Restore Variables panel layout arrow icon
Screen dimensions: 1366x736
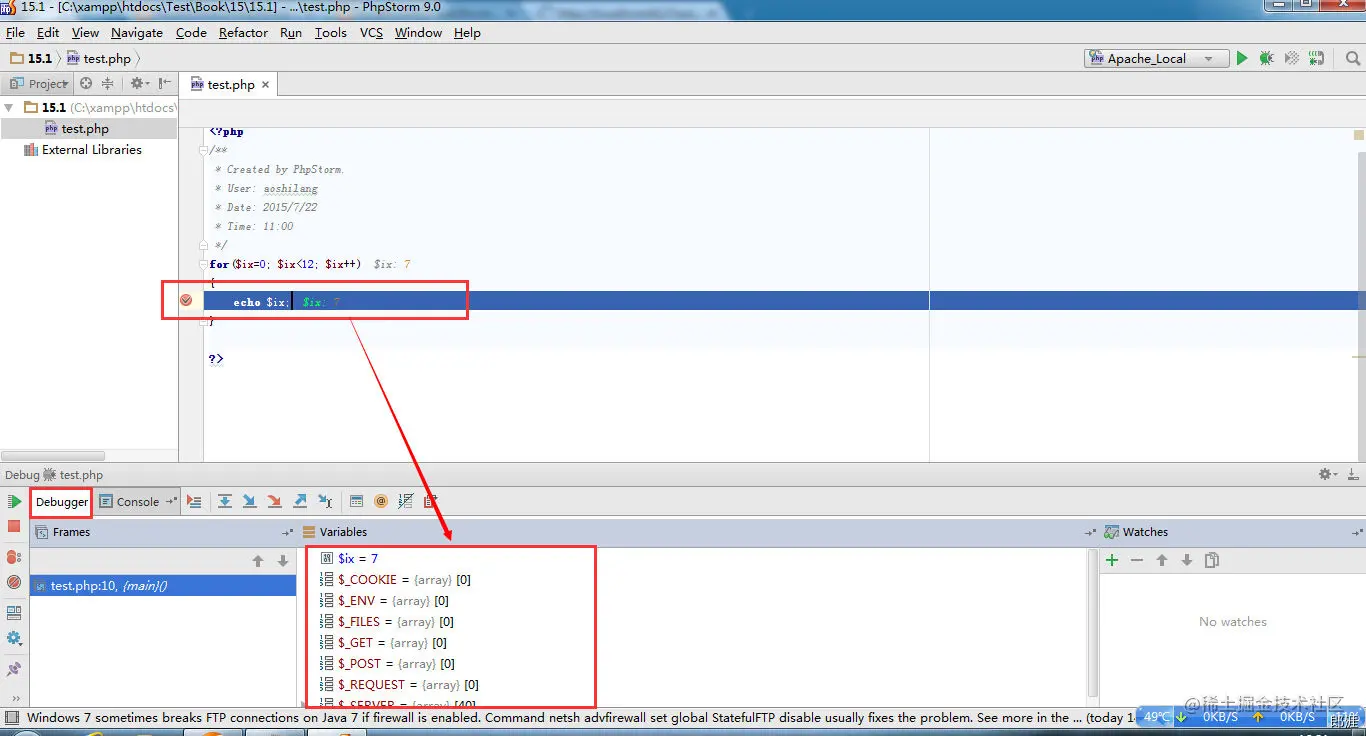coord(1089,532)
